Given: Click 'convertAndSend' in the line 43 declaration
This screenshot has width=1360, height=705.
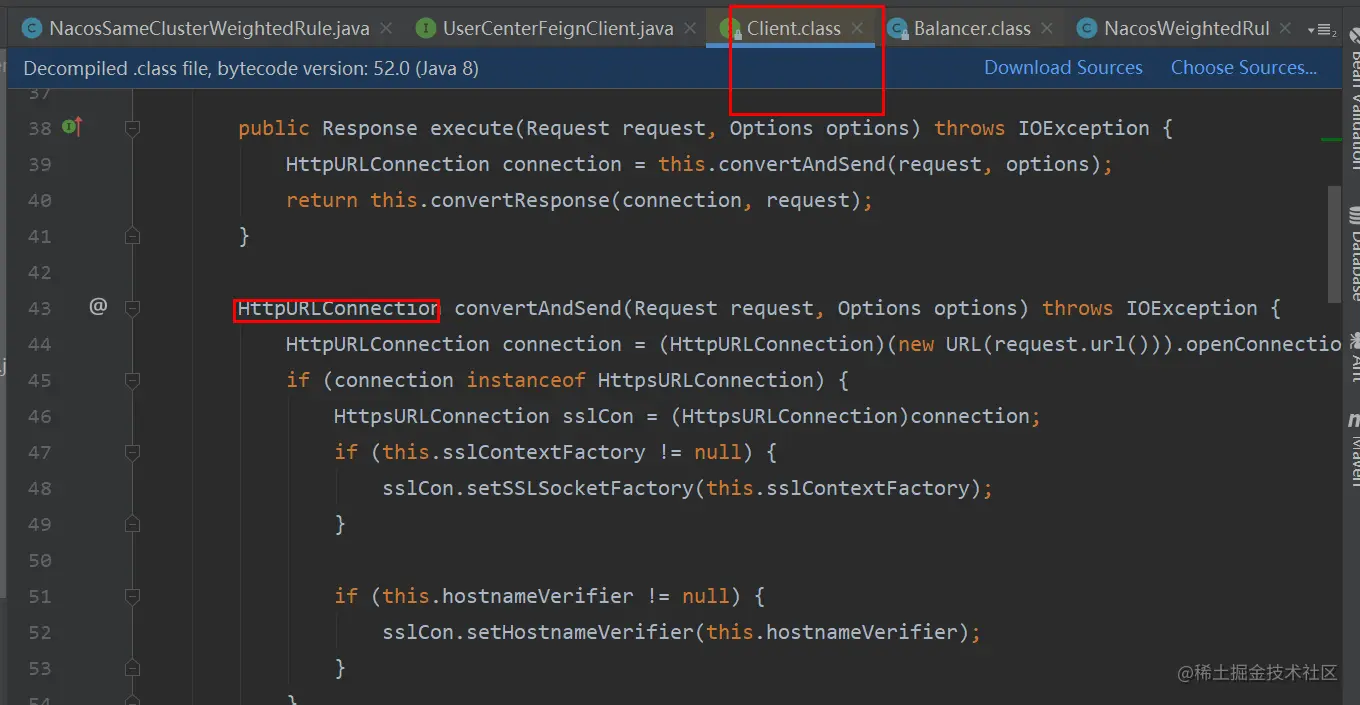Looking at the screenshot, I should click(538, 308).
